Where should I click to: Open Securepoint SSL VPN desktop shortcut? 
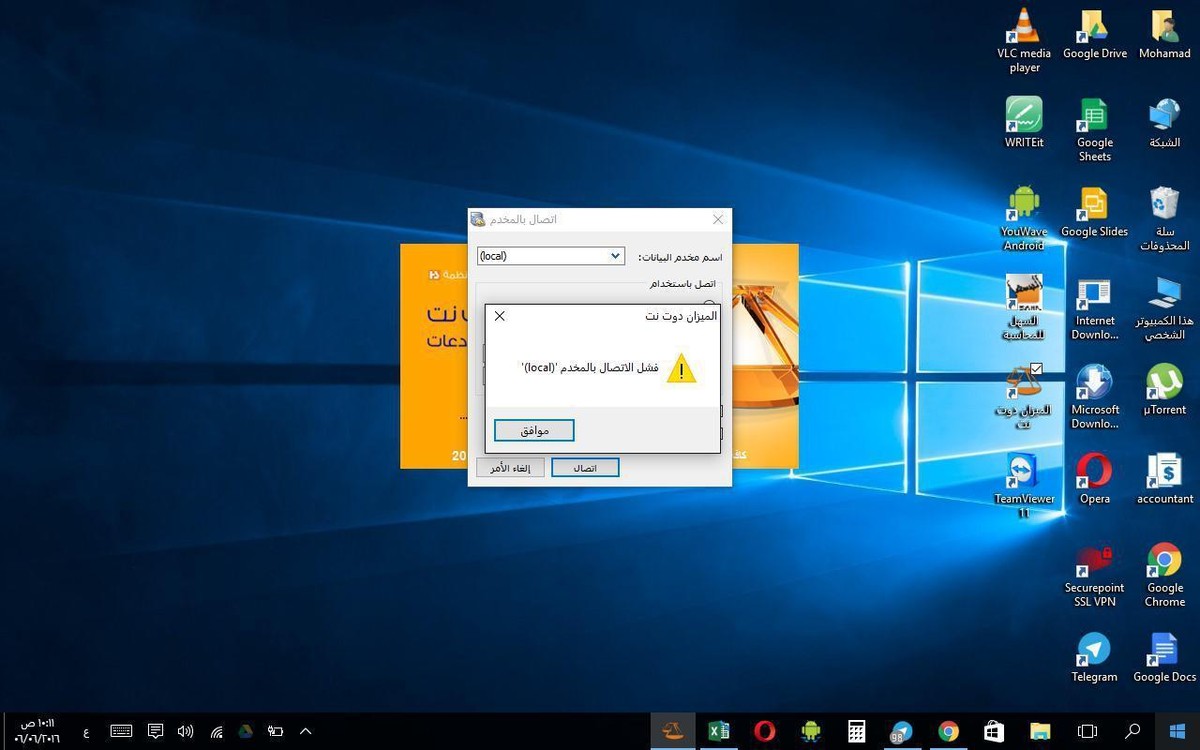pos(1094,575)
